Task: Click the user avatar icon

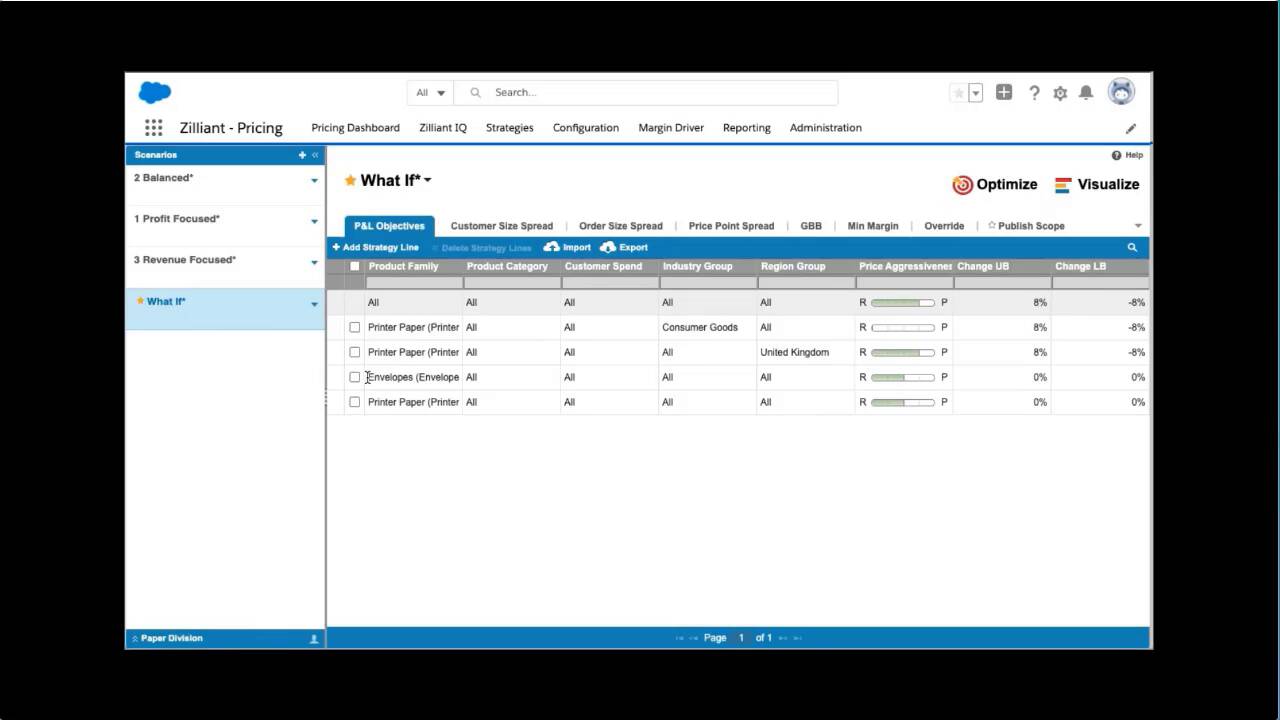Action: [x=1121, y=91]
